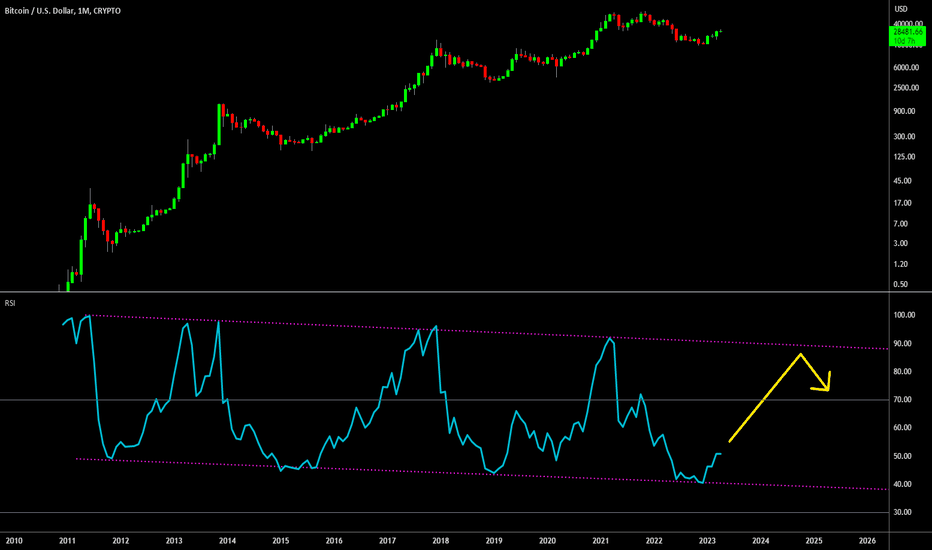Viewport: 932px width, 550px height.
Task: Click the 17.00 price axis label
Action: [x=902, y=203]
